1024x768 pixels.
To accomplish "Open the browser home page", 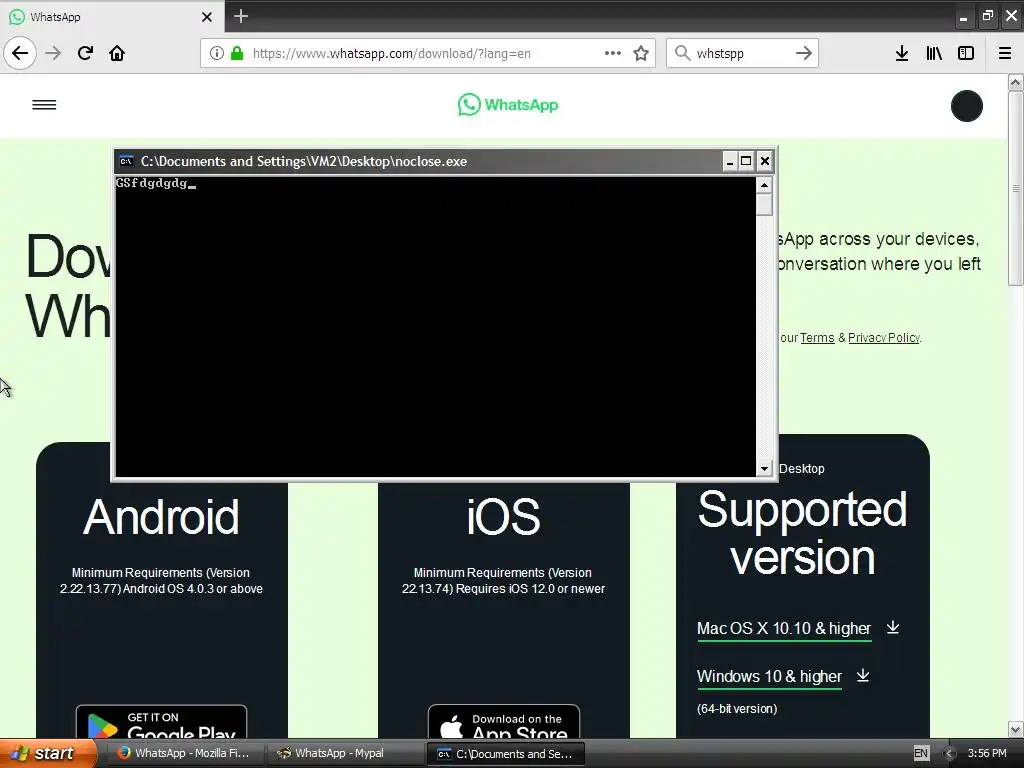I will coord(117,53).
